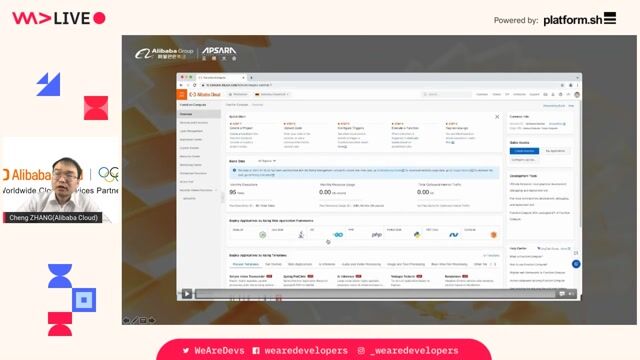Go back using the browser back arrow

coord(182,85)
